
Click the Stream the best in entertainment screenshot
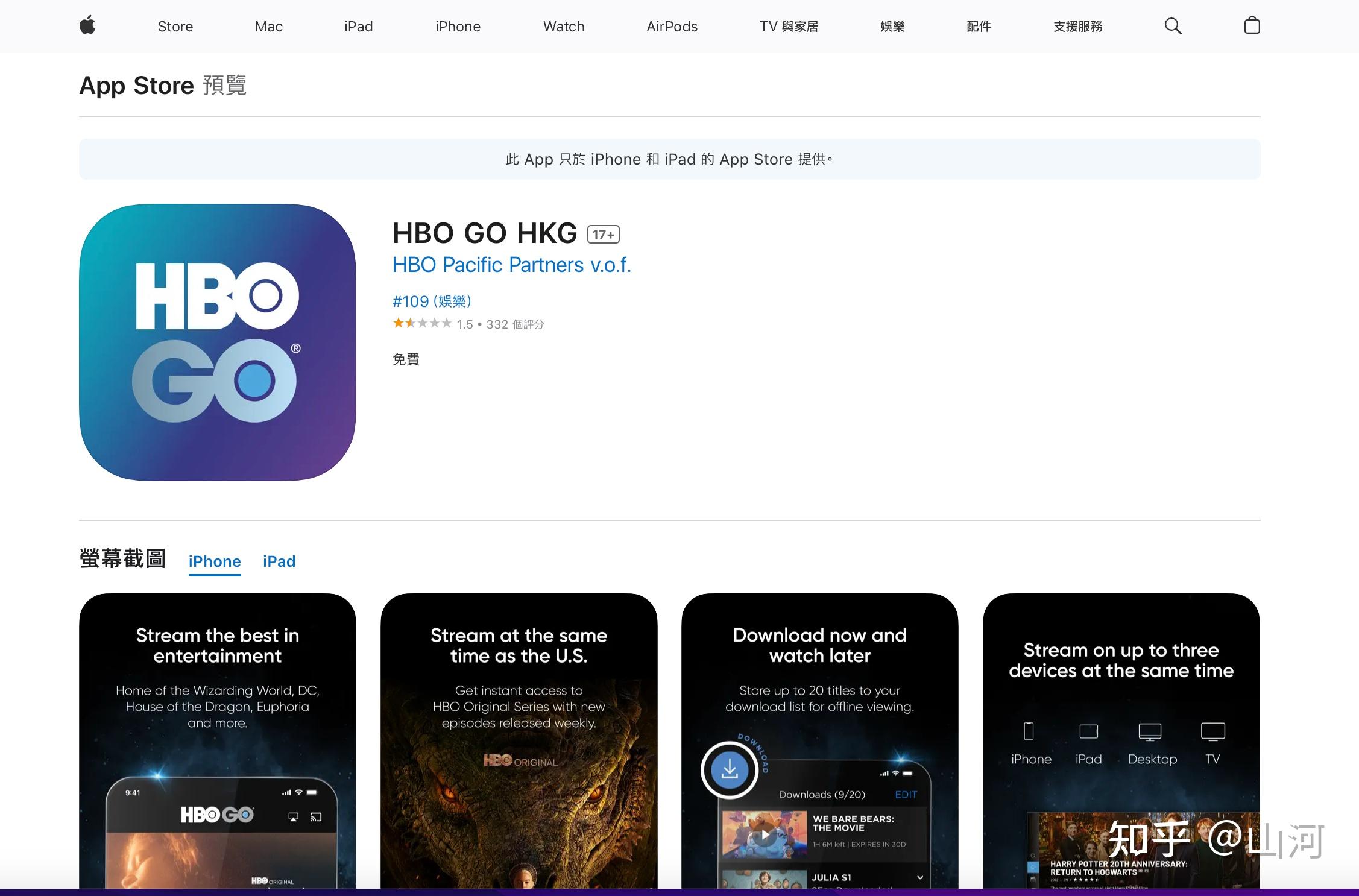[218, 742]
